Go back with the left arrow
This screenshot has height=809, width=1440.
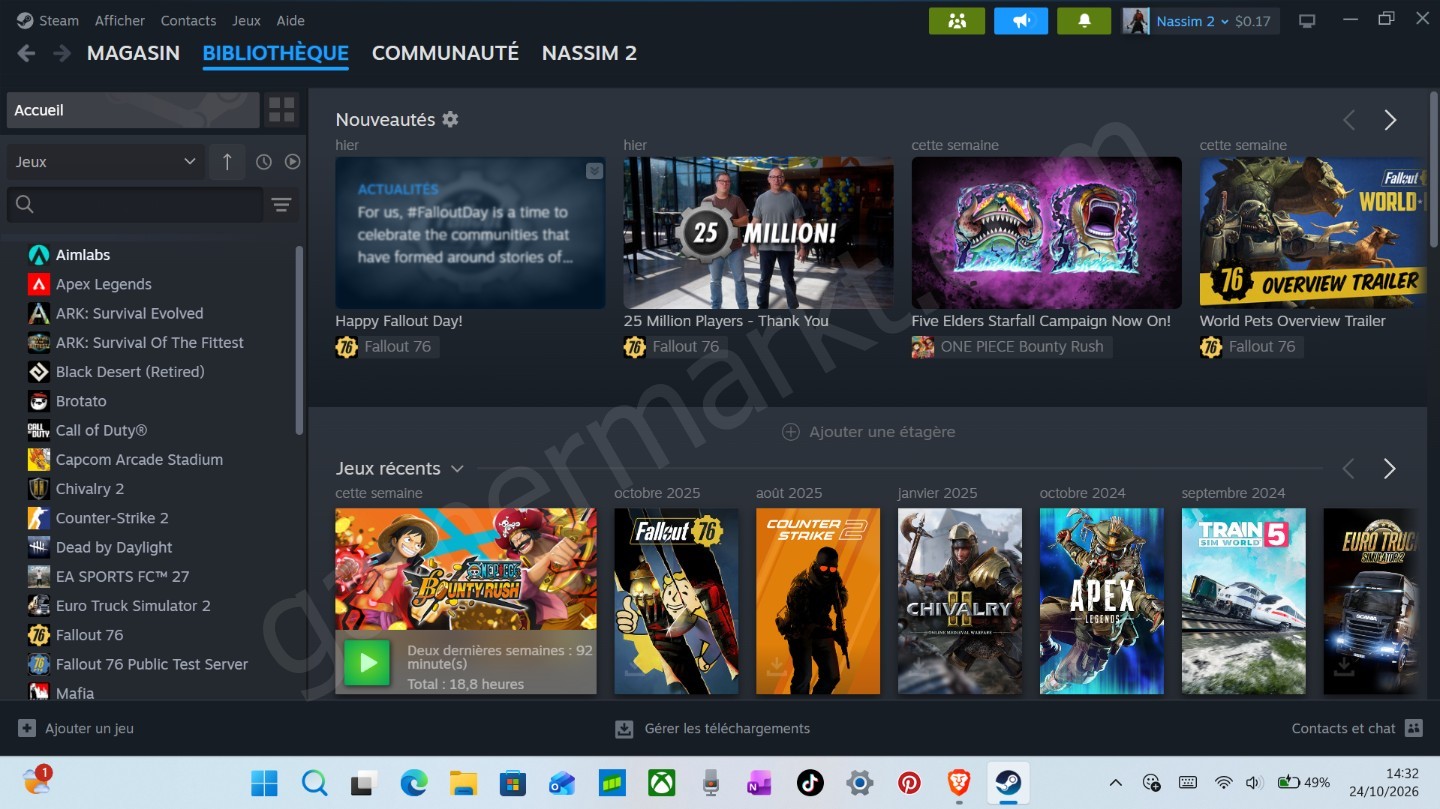26,53
